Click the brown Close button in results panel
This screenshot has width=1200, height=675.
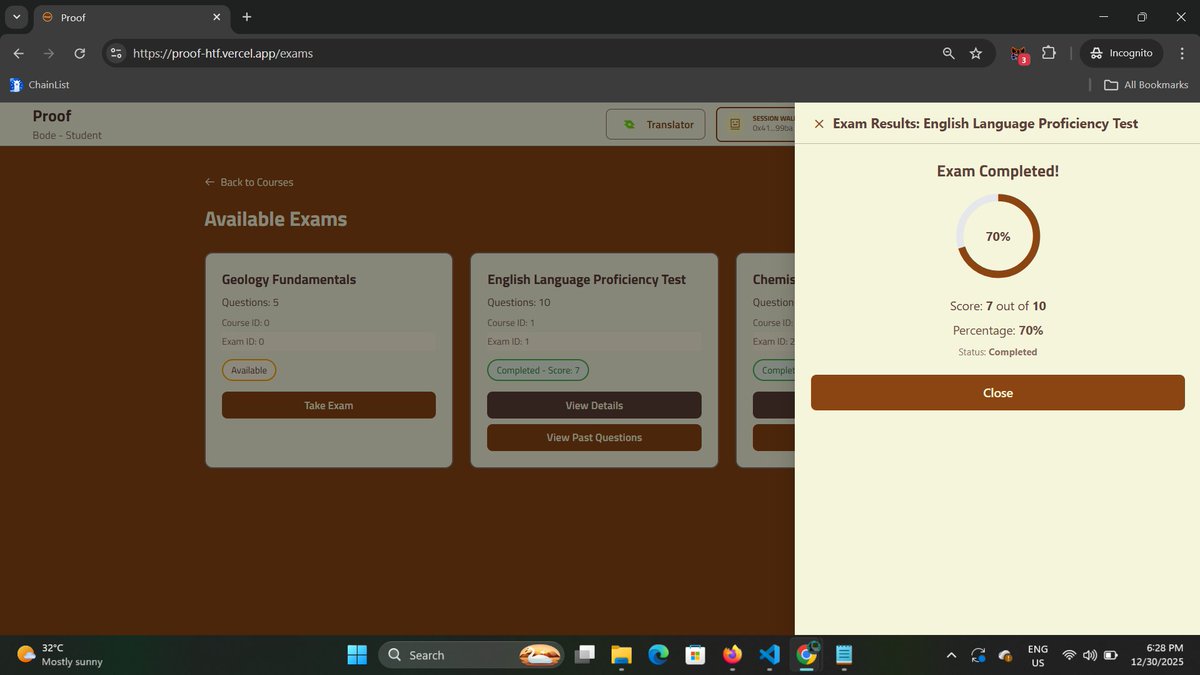pos(997,393)
